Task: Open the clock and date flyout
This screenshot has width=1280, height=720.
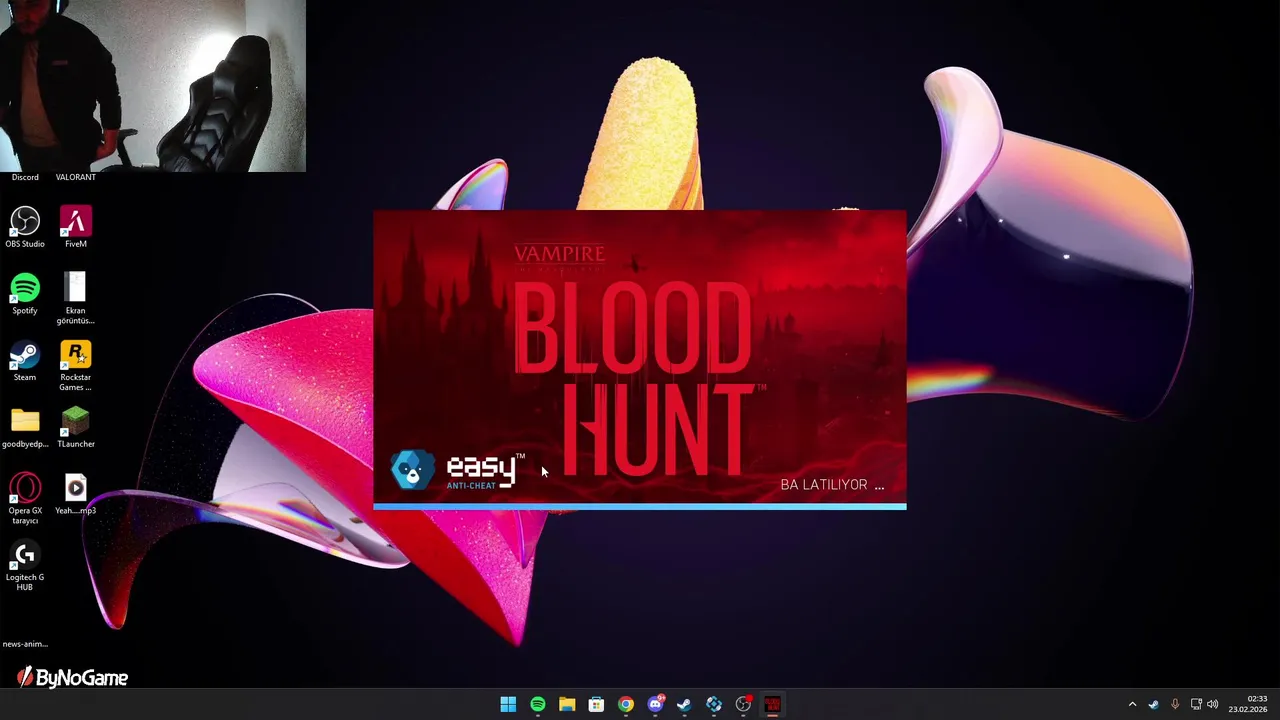Action: [1248, 704]
